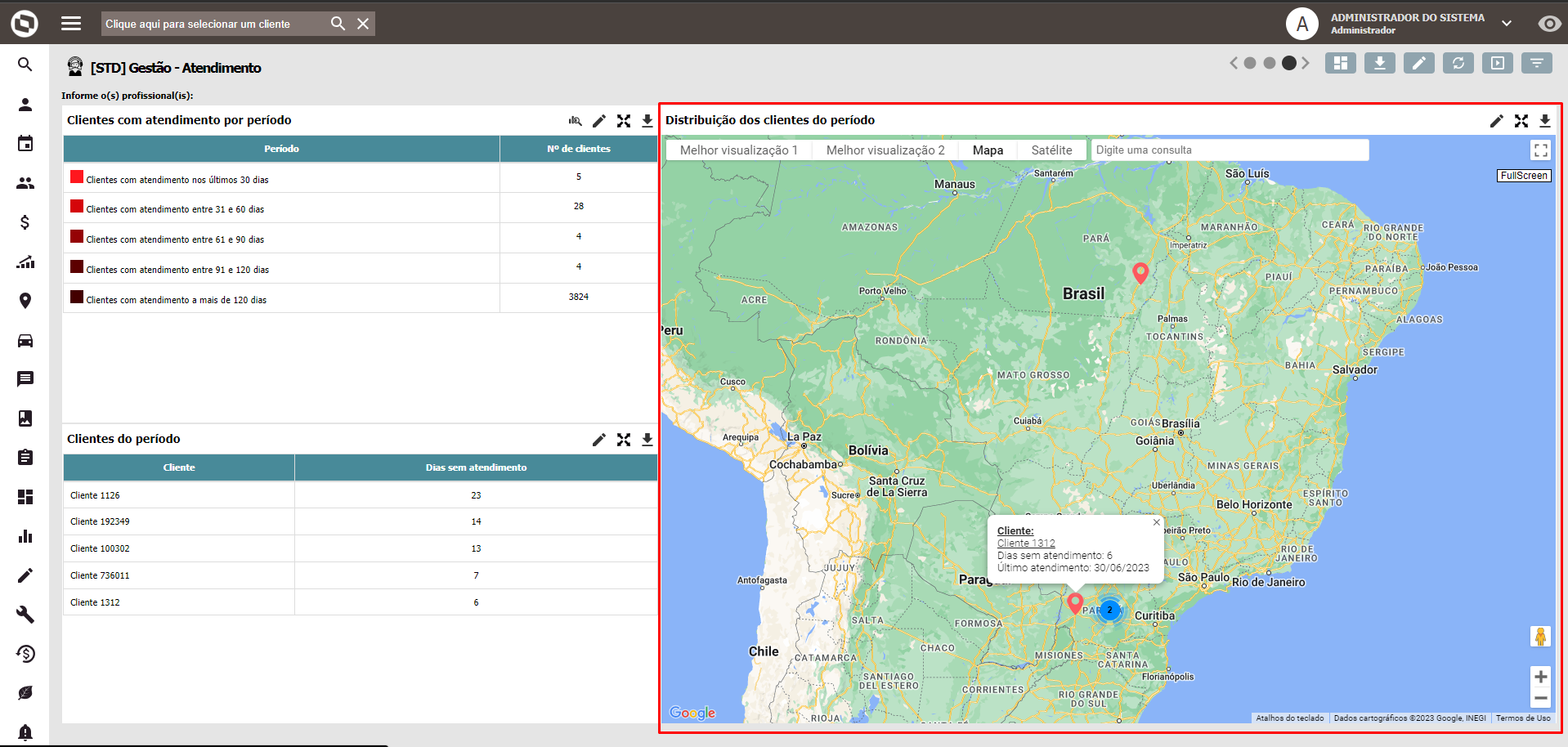Click the calendar icon in the sidebar
1568x747 pixels.
coord(25,144)
